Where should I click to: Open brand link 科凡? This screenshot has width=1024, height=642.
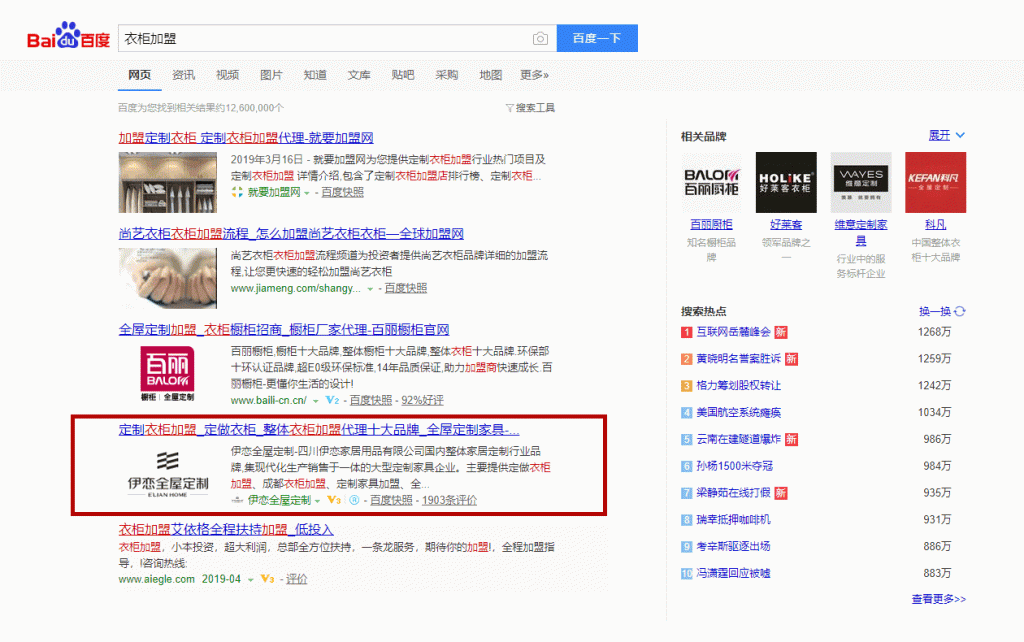pos(935,225)
